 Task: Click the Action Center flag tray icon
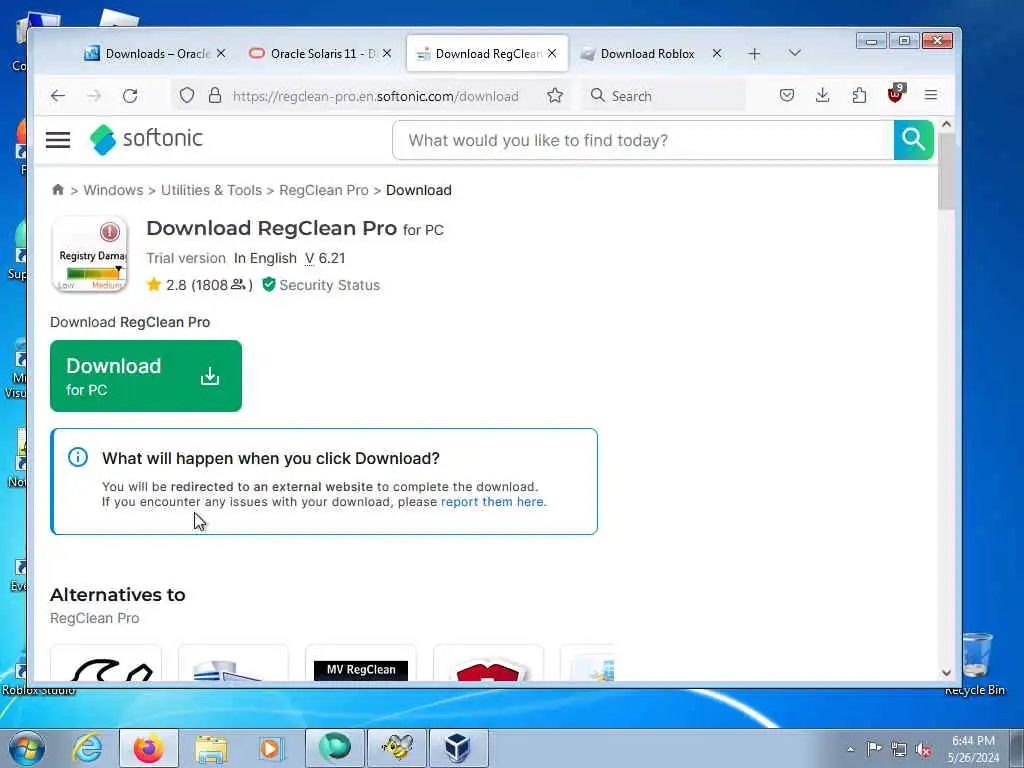pyautogui.click(x=874, y=748)
